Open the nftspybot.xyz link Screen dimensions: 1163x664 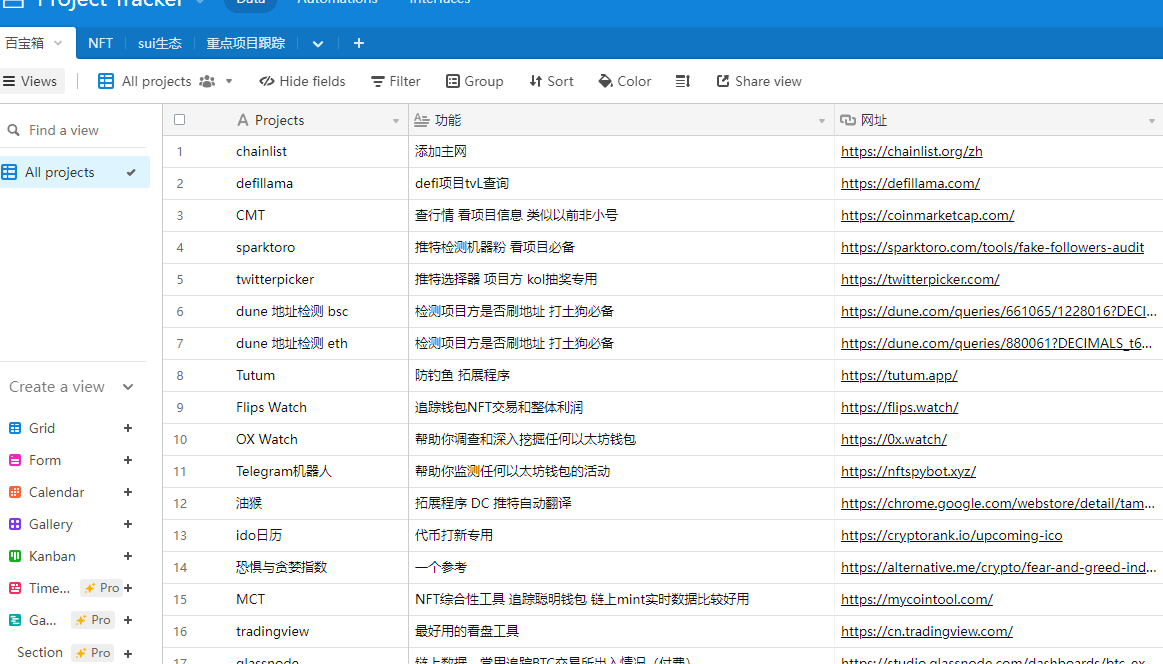click(909, 471)
